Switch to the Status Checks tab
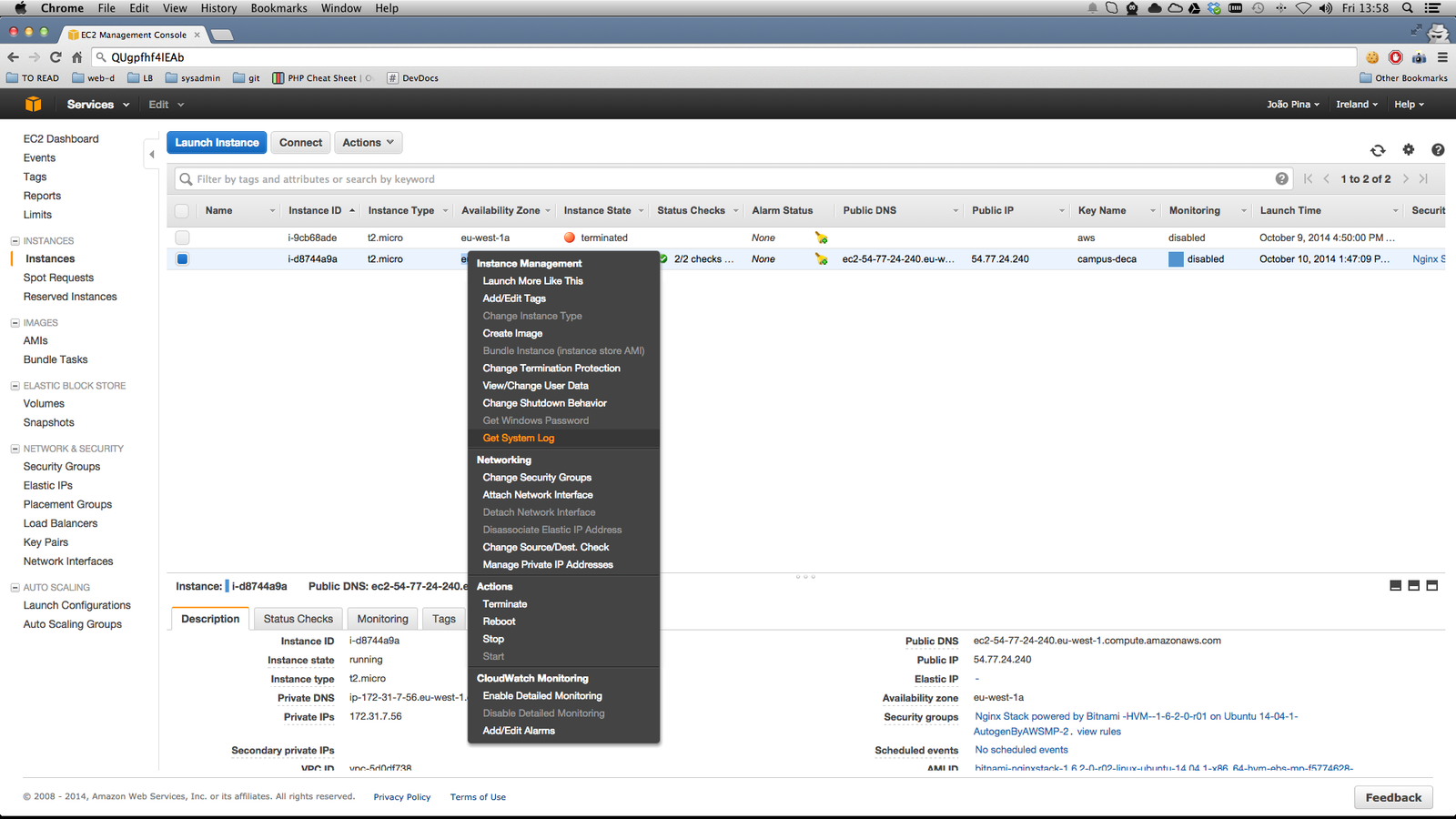The width and height of the screenshot is (1456, 819). click(x=298, y=619)
